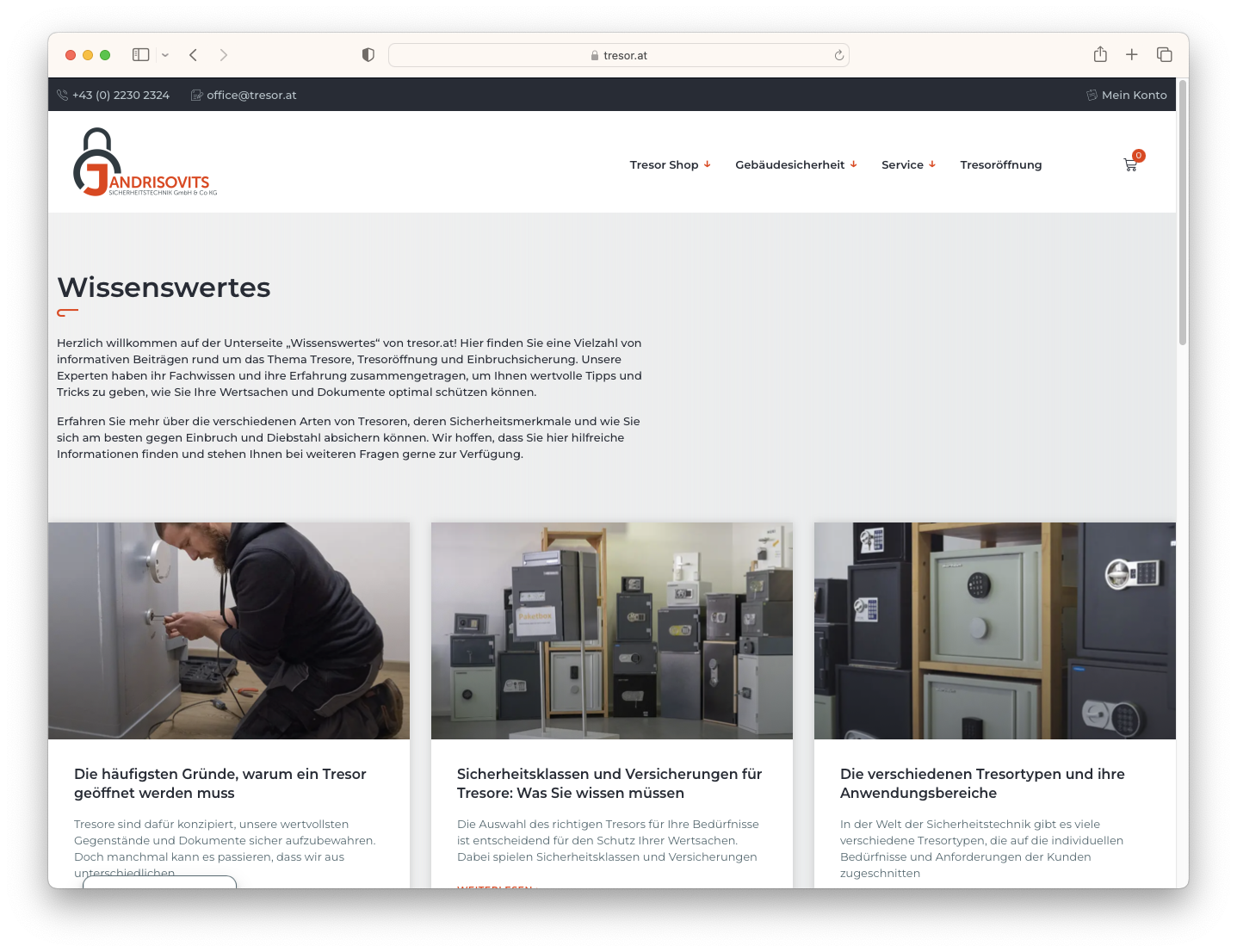Open the privacy shield icon
Screen dimensions: 1237x952
pos(368,55)
